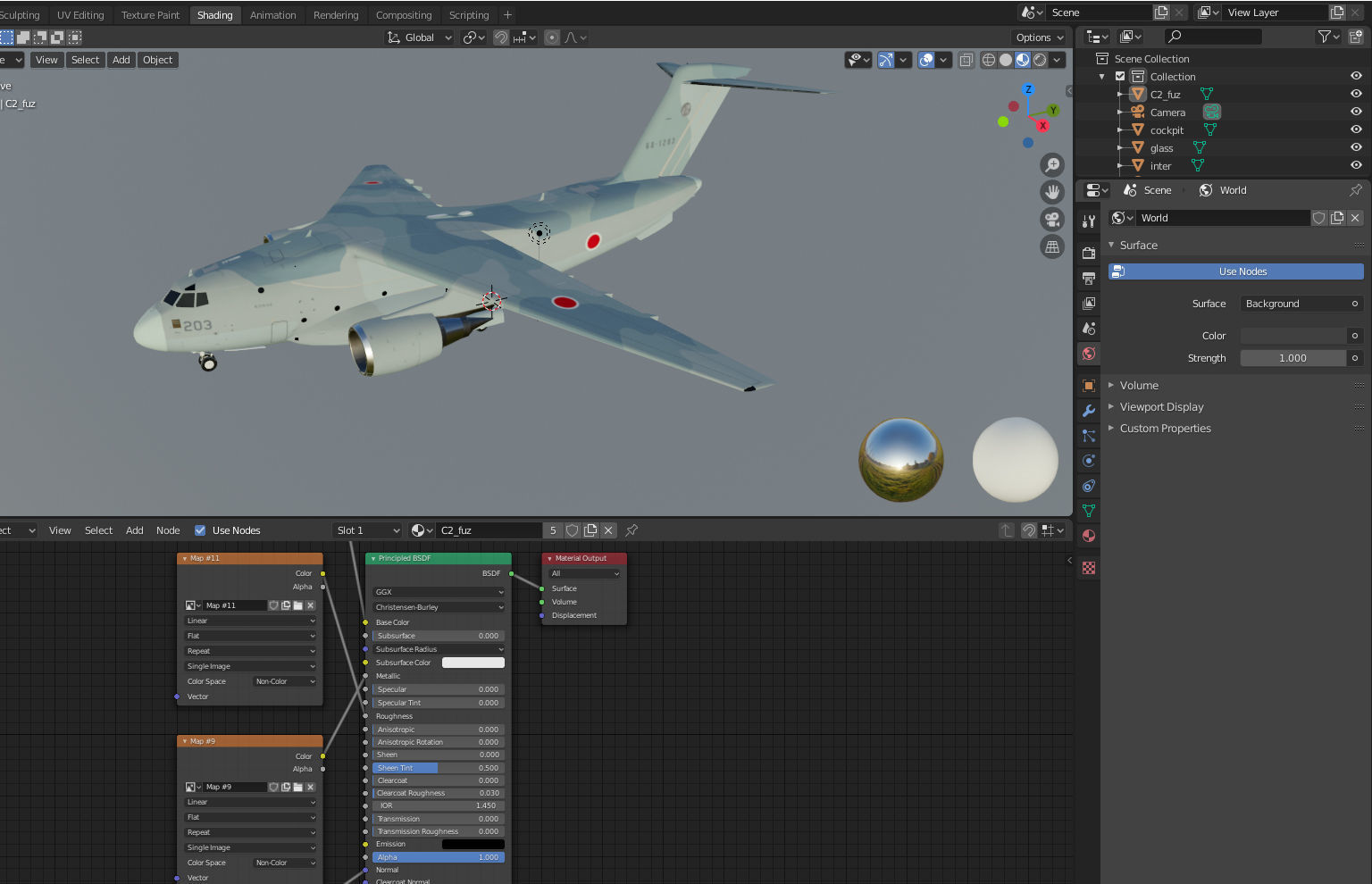Open Slot 1 material slot dropdown
1372x884 pixels.
tap(367, 530)
